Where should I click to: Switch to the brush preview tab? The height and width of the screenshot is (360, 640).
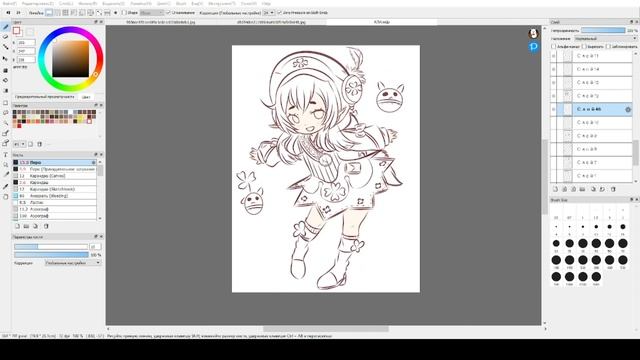point(45,97)
